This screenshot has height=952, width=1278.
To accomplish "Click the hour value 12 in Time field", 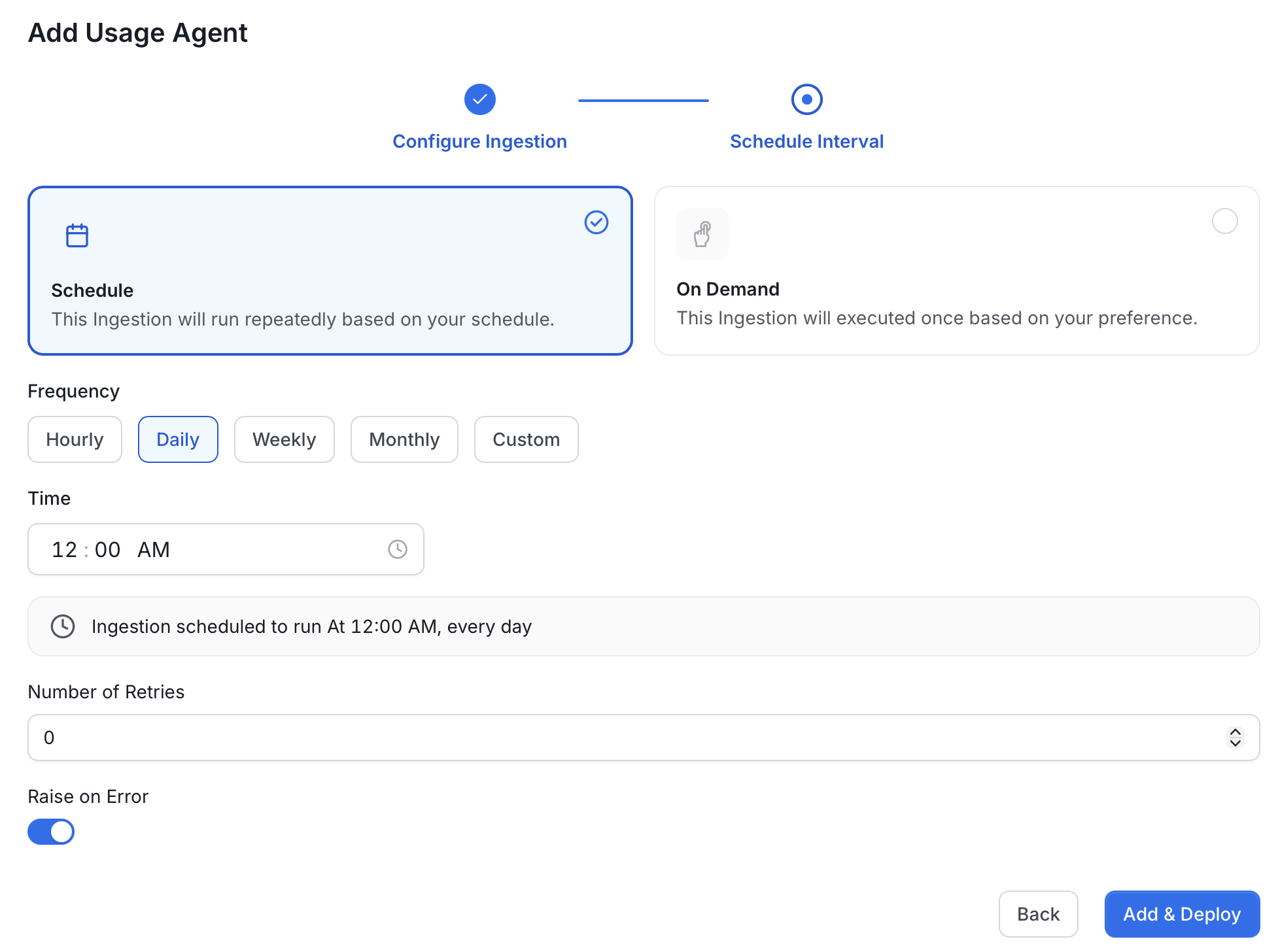I will click(x=65, y=550).
